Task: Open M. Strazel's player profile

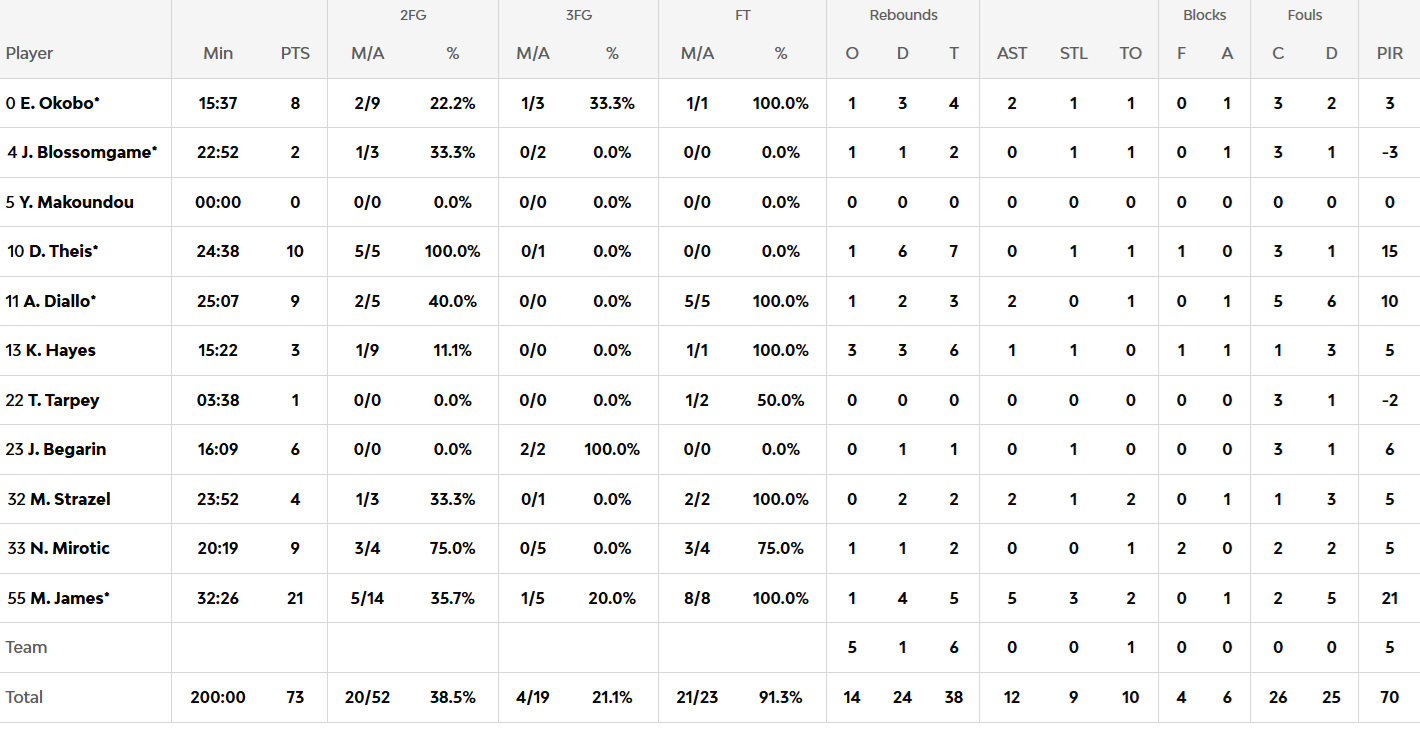Action: pos(70,499)
